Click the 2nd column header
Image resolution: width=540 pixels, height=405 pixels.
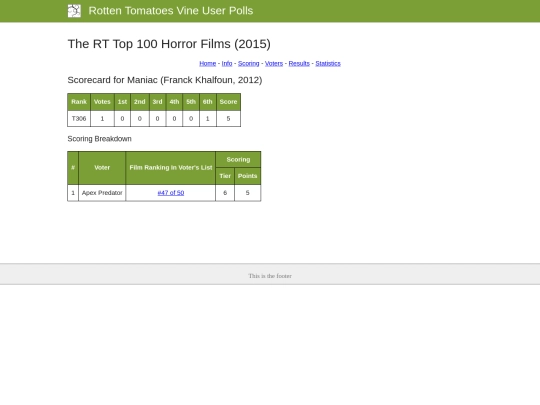click(140, 102)
